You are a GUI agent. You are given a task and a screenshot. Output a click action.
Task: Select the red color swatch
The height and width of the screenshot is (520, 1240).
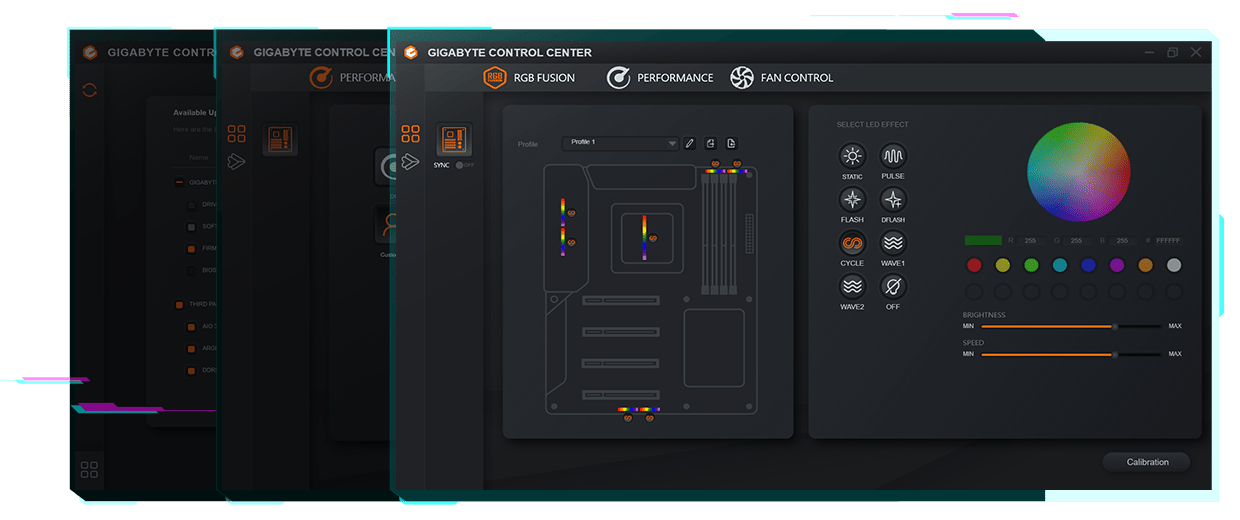click(974, 265)
